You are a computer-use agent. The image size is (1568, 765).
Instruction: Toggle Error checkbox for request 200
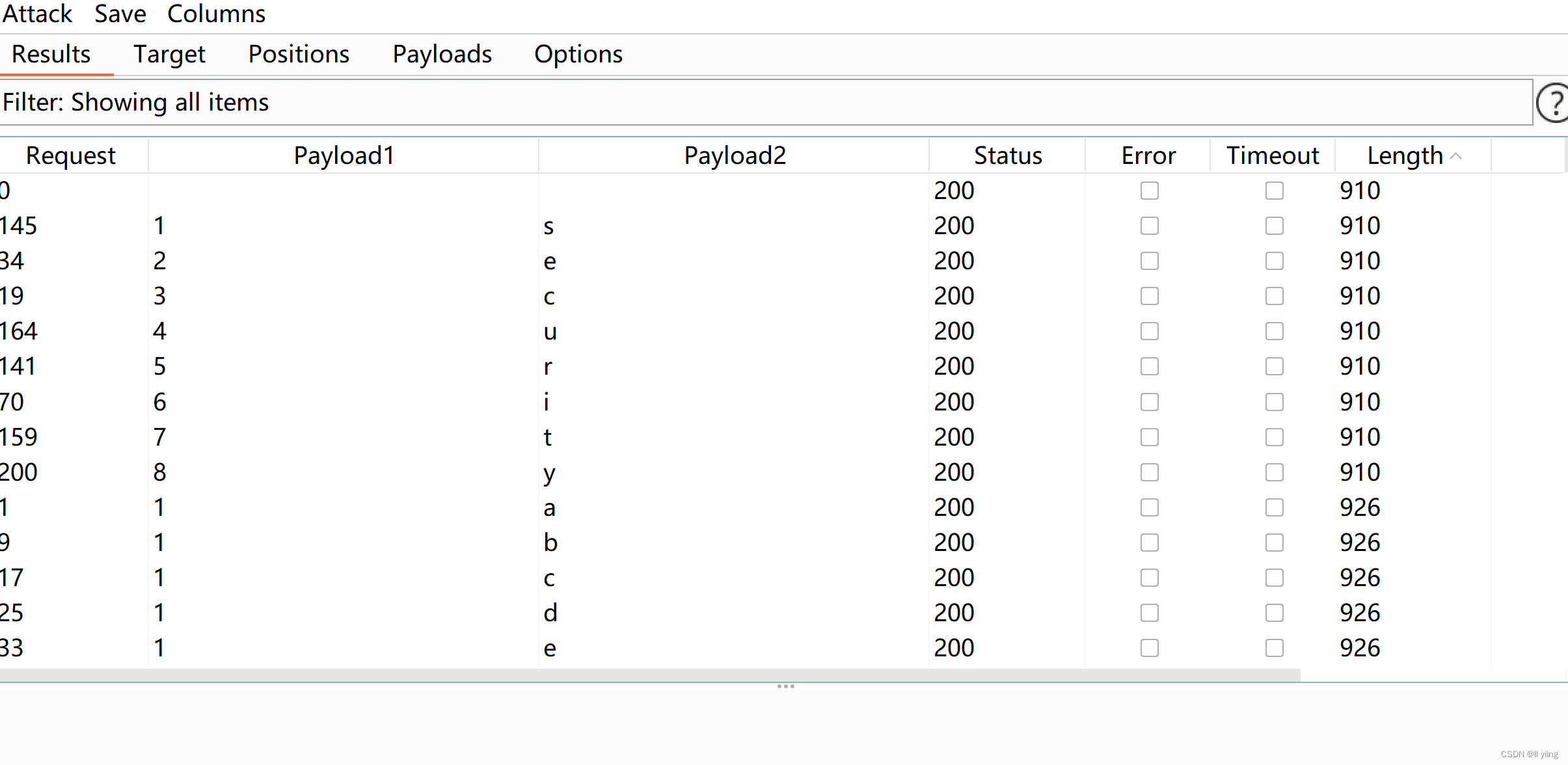pos(1149,472)
